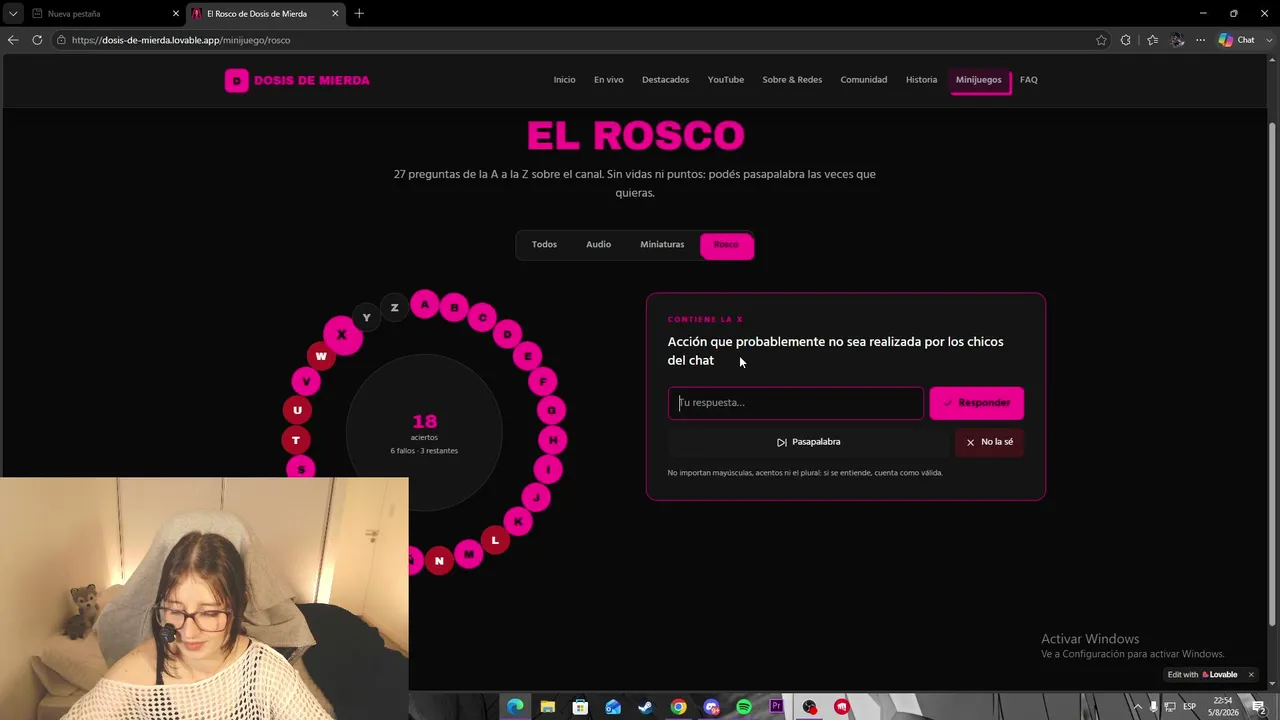Click the letter Y in the rosco
This screenshot has width=1280, height=720.
(x=366, y=318)
